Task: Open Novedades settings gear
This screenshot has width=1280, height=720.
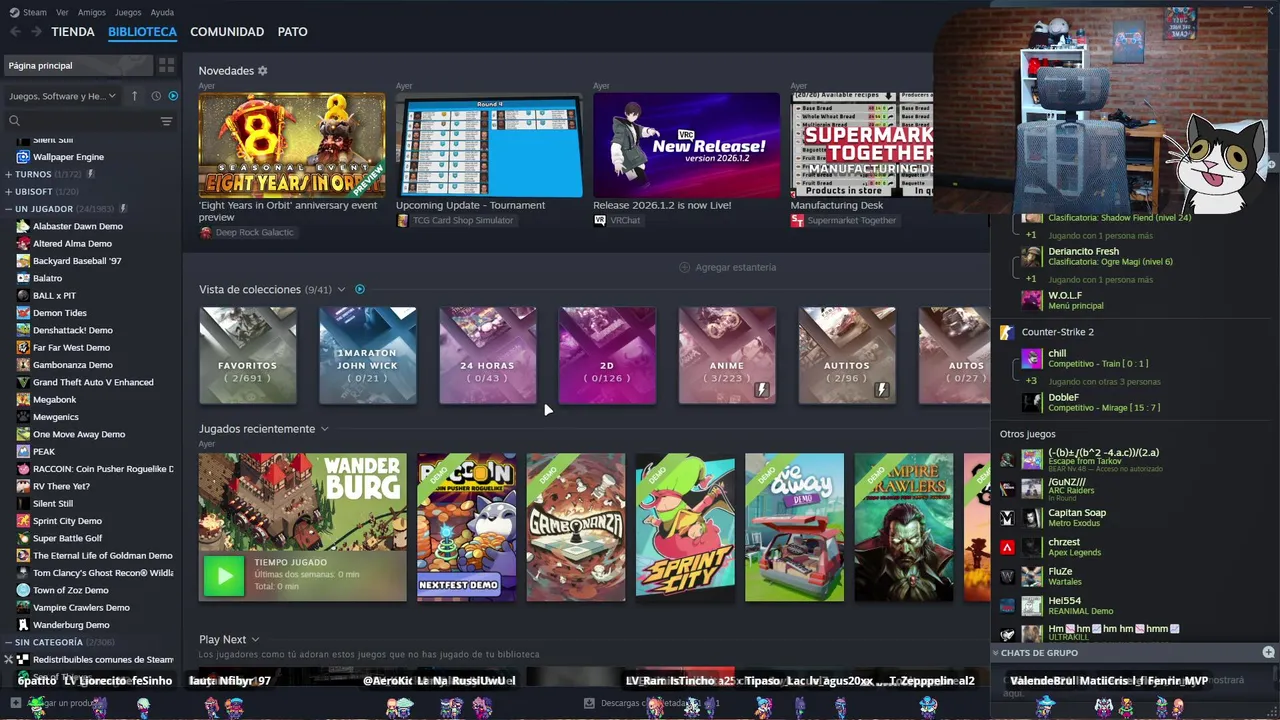Action: [263, 71]
